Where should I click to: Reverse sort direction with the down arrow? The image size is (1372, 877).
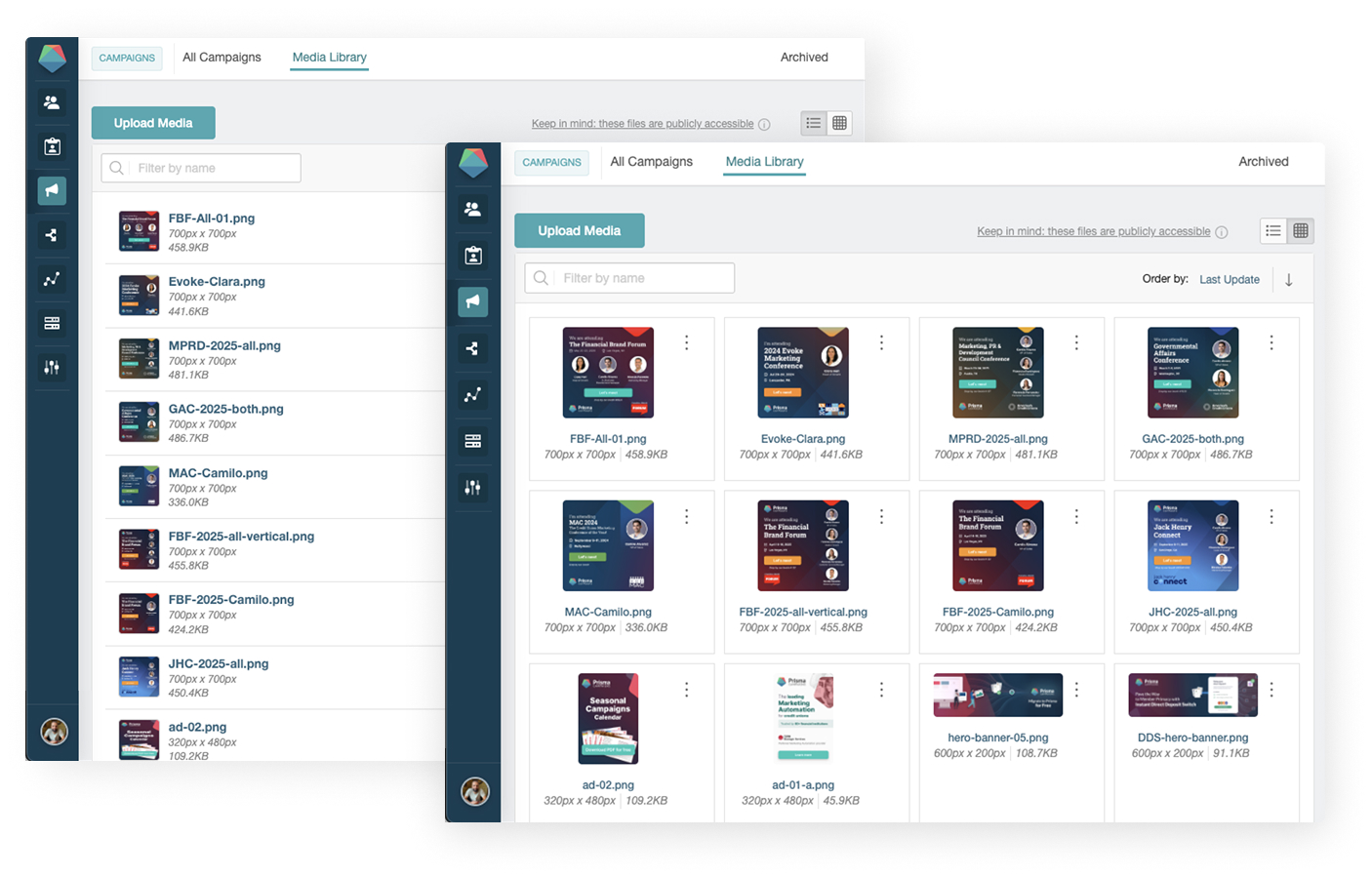point(1289,280)
